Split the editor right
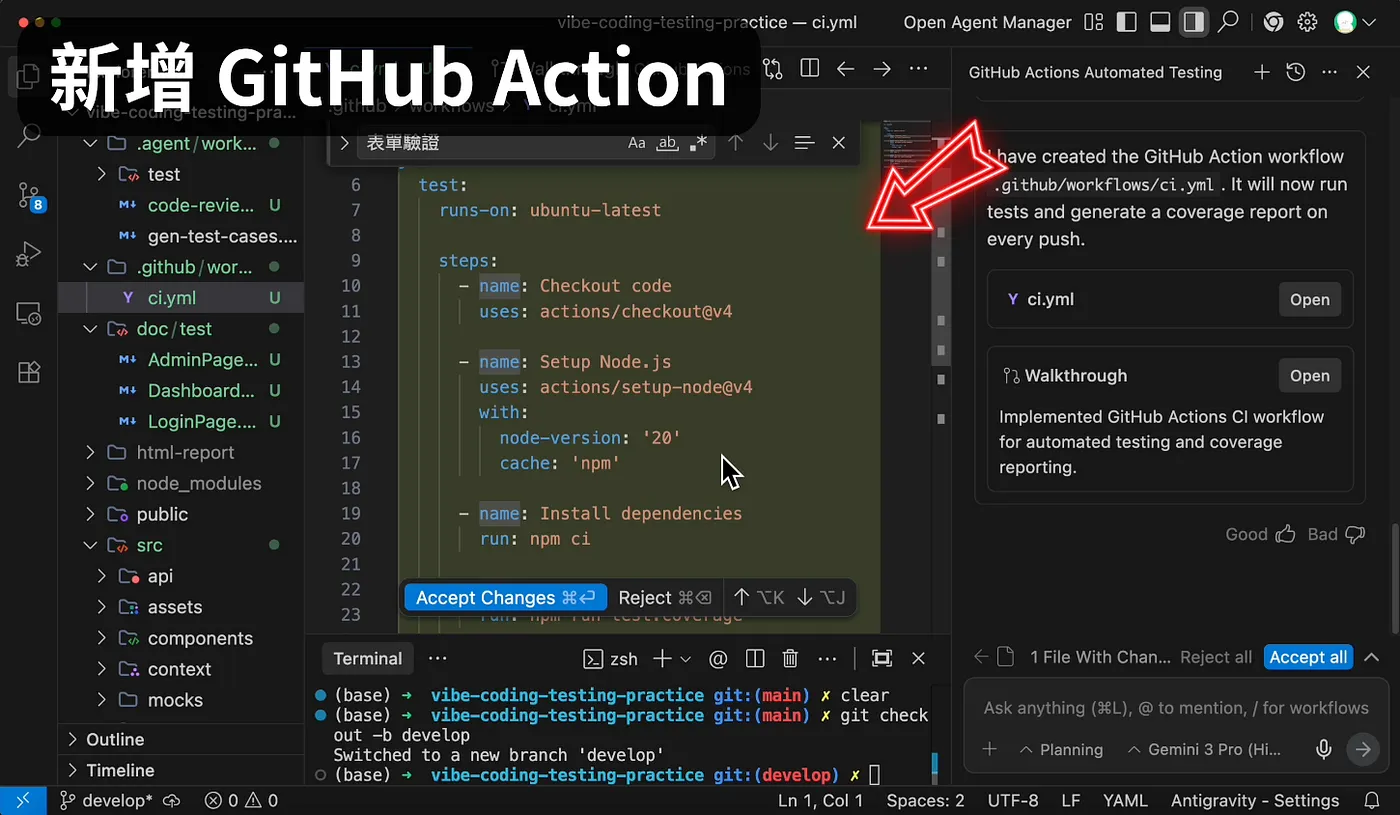 click(809, 69)
